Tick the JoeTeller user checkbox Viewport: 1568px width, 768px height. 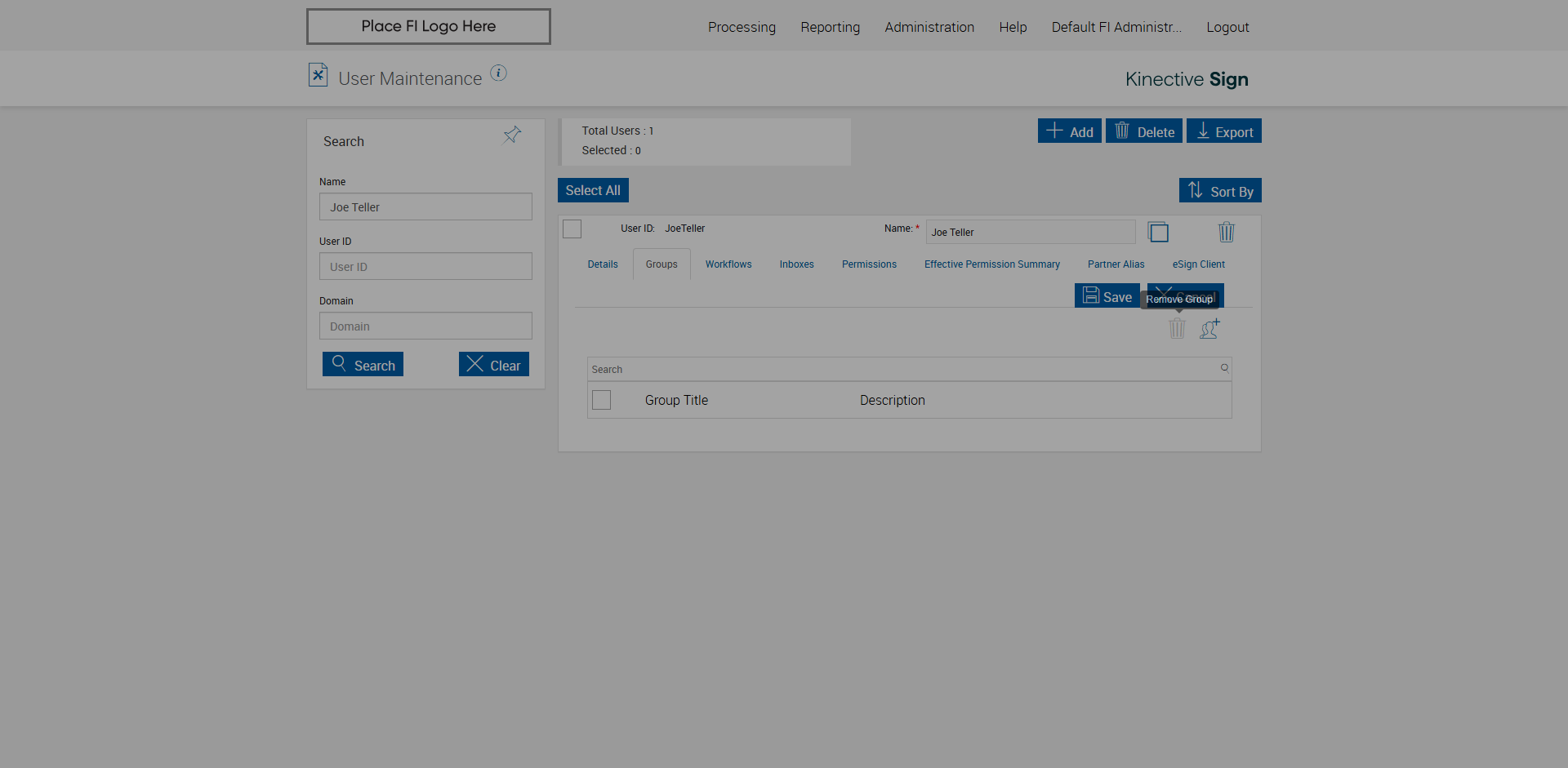click(x=572, y=229)
